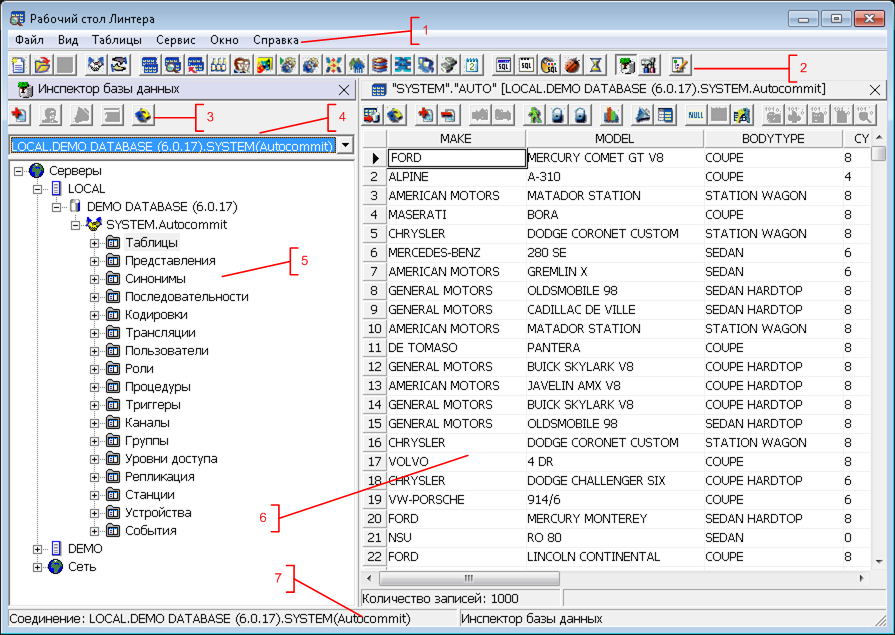This screenshot has width=895, height=635.
Task: Click the blue prism icon in table toolbar
Action: coord(643,115)
